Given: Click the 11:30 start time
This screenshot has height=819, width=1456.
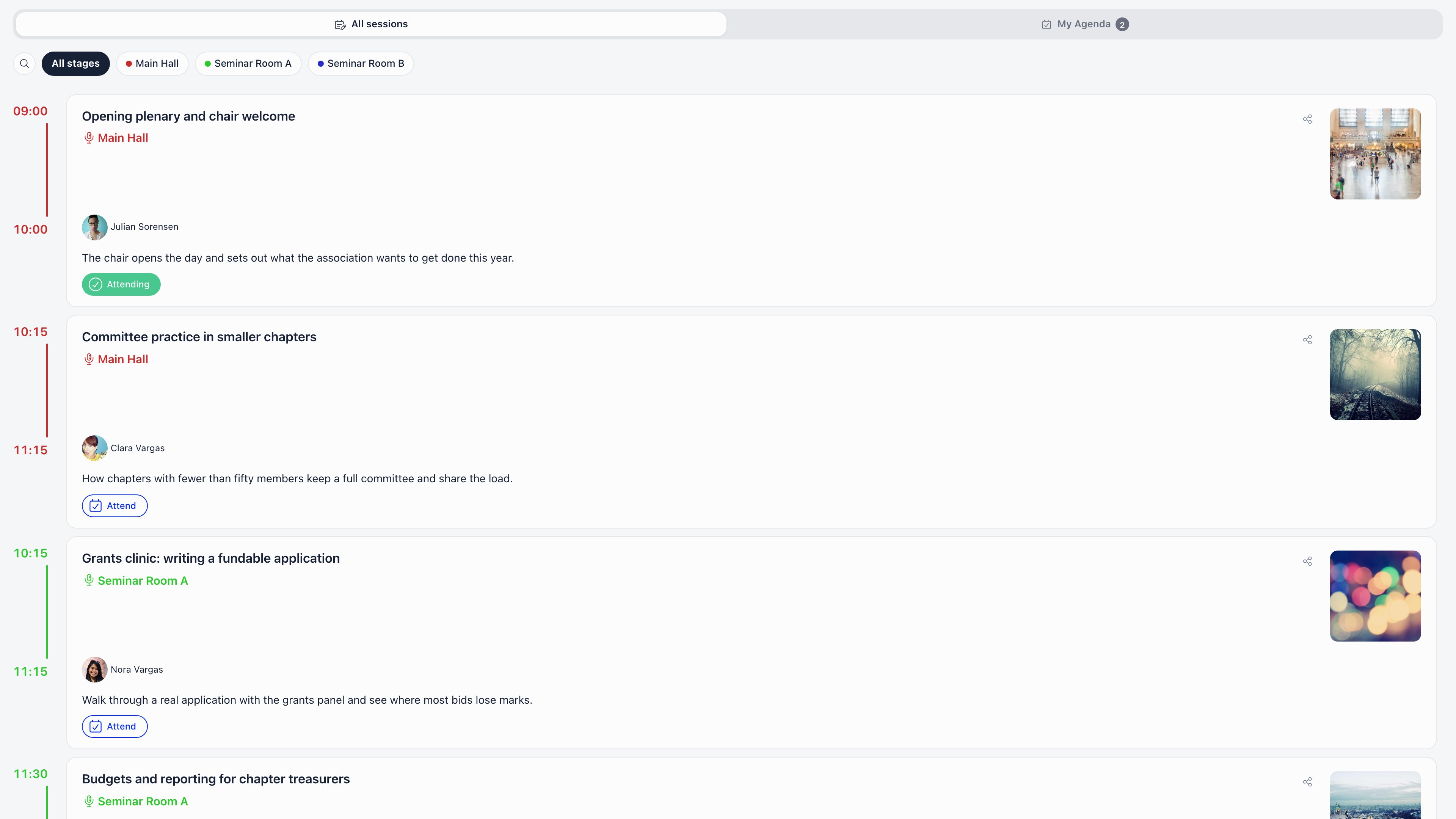Looking at the screenshot, I should pyautogui.click(x=30, y=774).
